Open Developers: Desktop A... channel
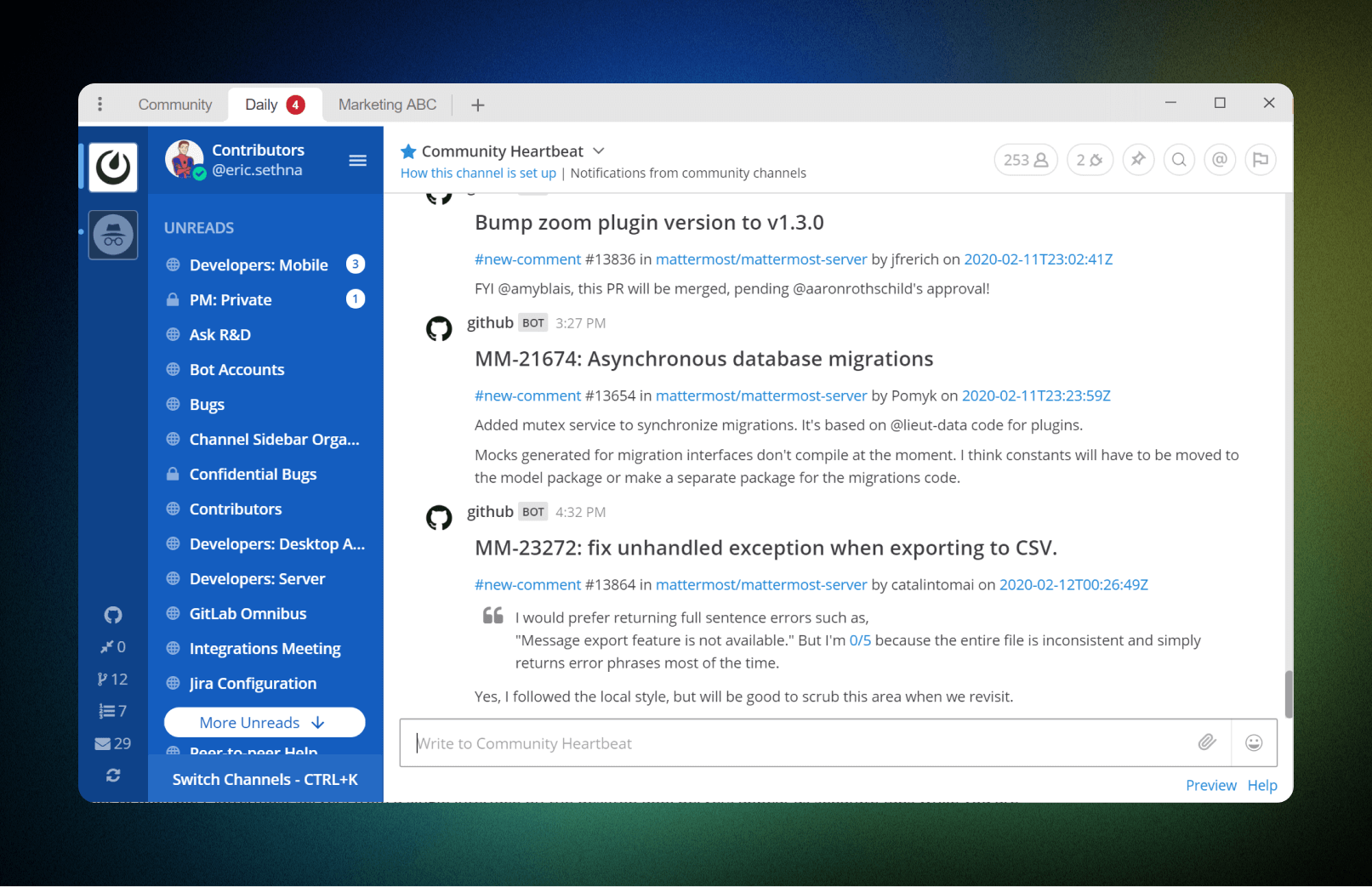 tap(265, 543)
